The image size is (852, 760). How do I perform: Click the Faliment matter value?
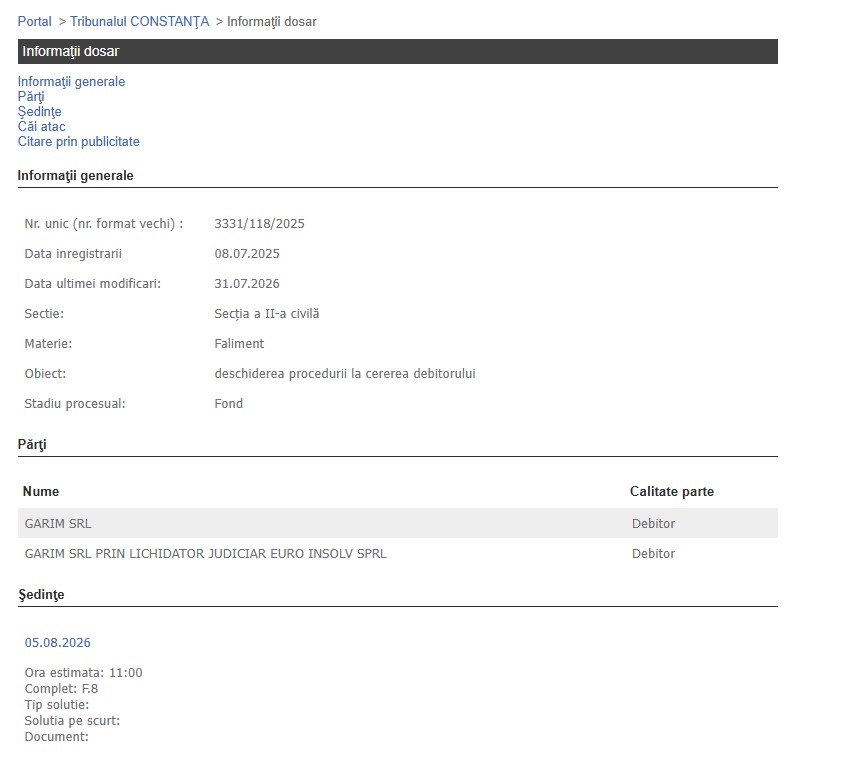[239, 344]
